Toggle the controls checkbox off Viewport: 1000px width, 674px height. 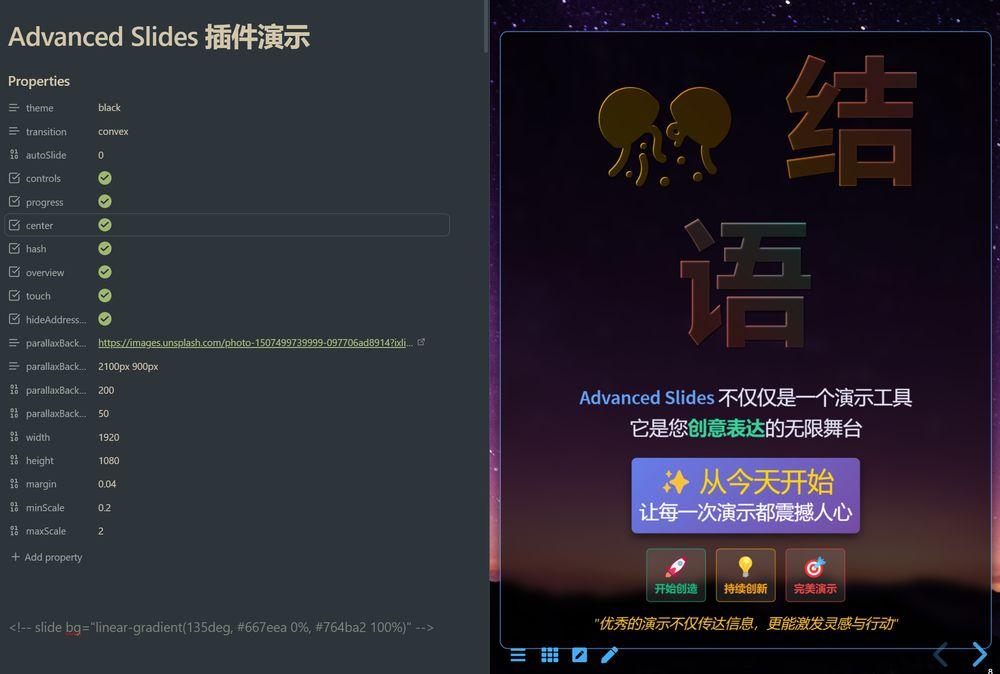pyautogui.click(x=105, y=178)
